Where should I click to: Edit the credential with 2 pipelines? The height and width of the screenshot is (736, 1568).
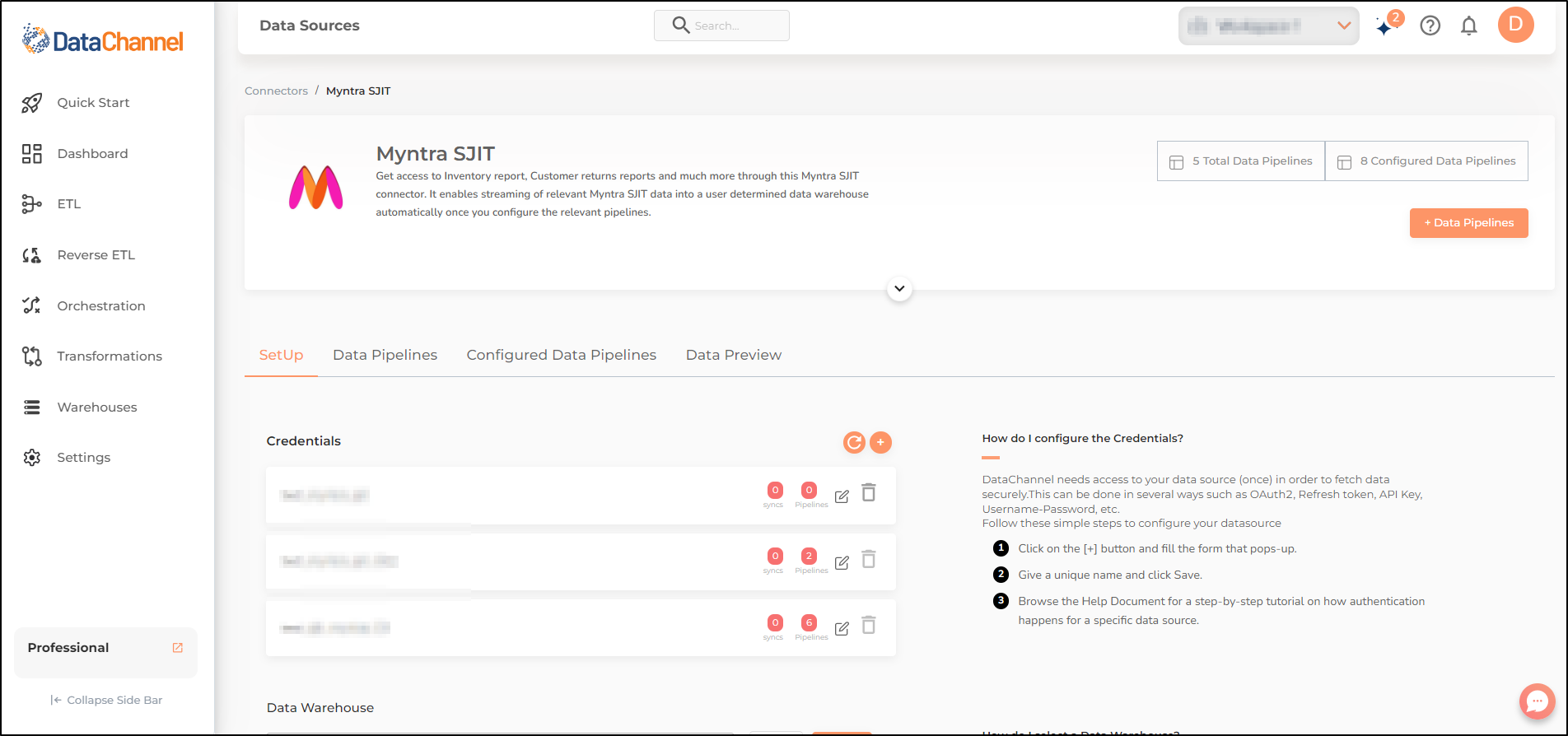tap(842, 563)
